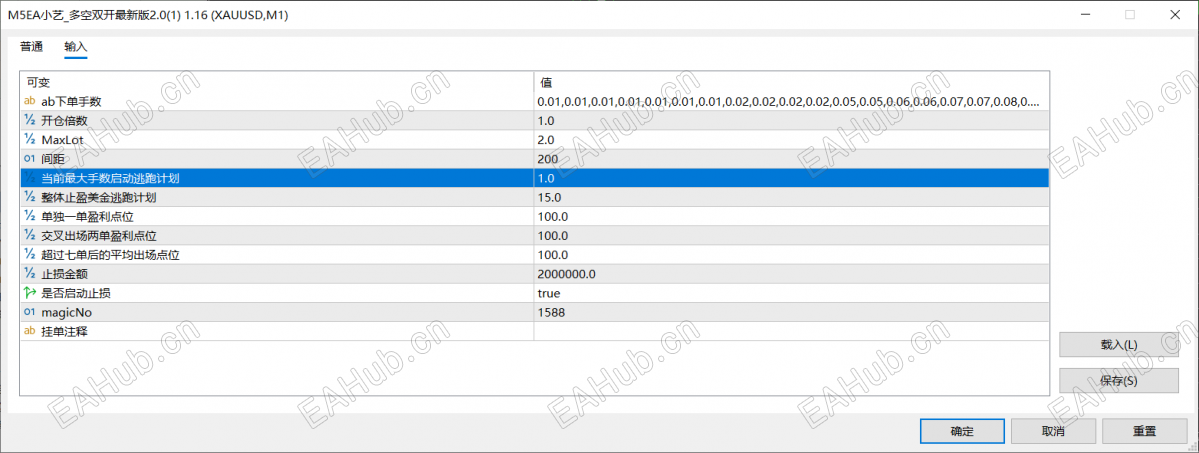Click the boolean icon beside 是否启动止损
The width and height of the screenshot is (1199, 453).
[x=30, y=293]
